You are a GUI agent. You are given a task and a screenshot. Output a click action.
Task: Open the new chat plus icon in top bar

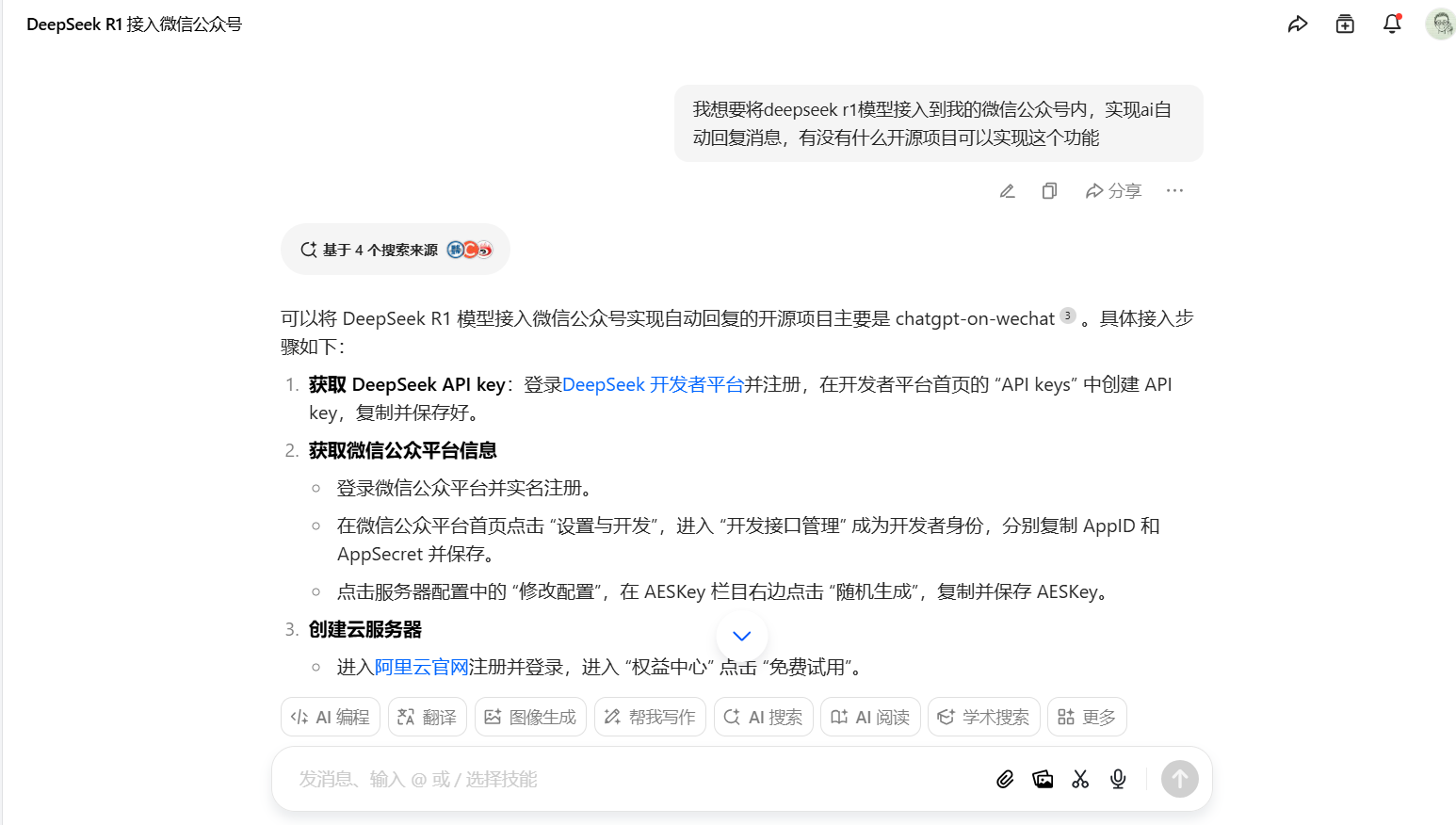pyautogui.click(x=1345, y=24)
